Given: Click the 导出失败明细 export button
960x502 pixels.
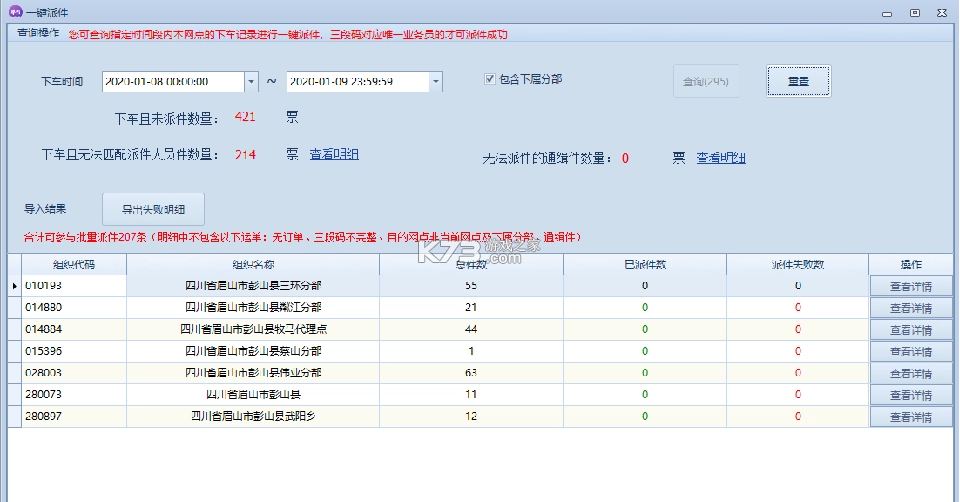Looking at the screenshot, I should coord(153,209).
